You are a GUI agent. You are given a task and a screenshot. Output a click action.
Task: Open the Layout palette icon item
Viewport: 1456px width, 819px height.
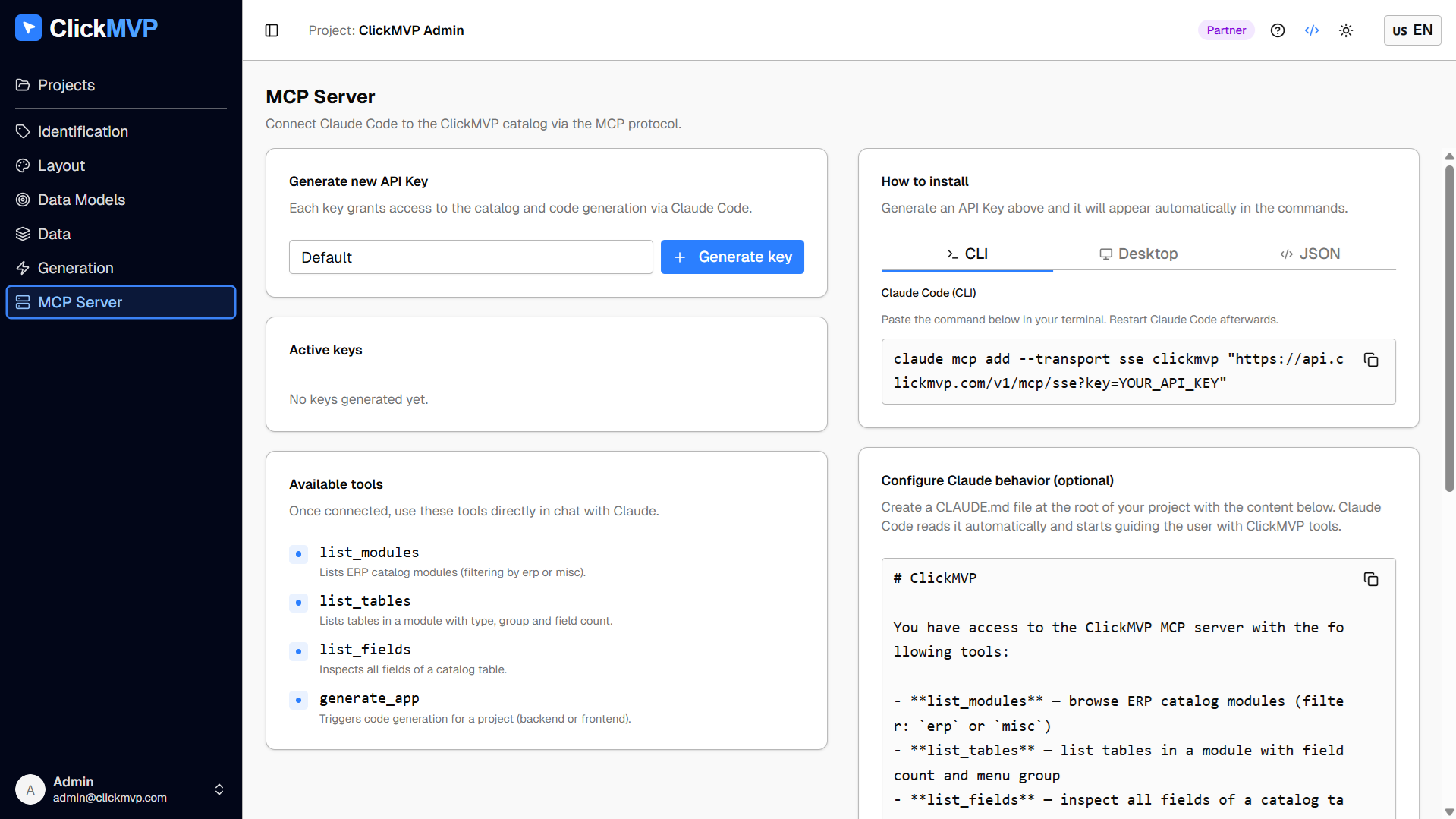61,165
